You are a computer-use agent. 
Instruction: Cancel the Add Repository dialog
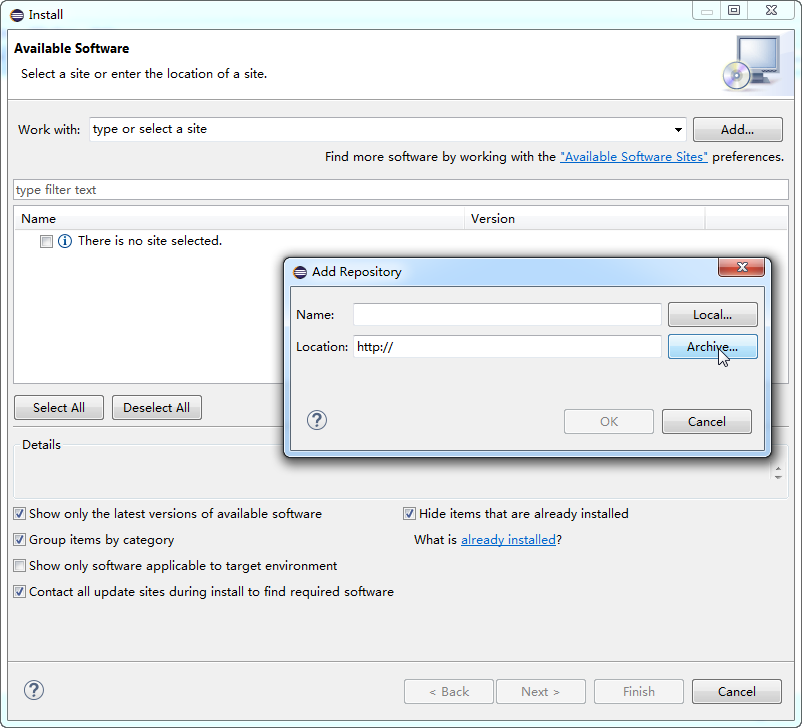(x=706, y=421)
